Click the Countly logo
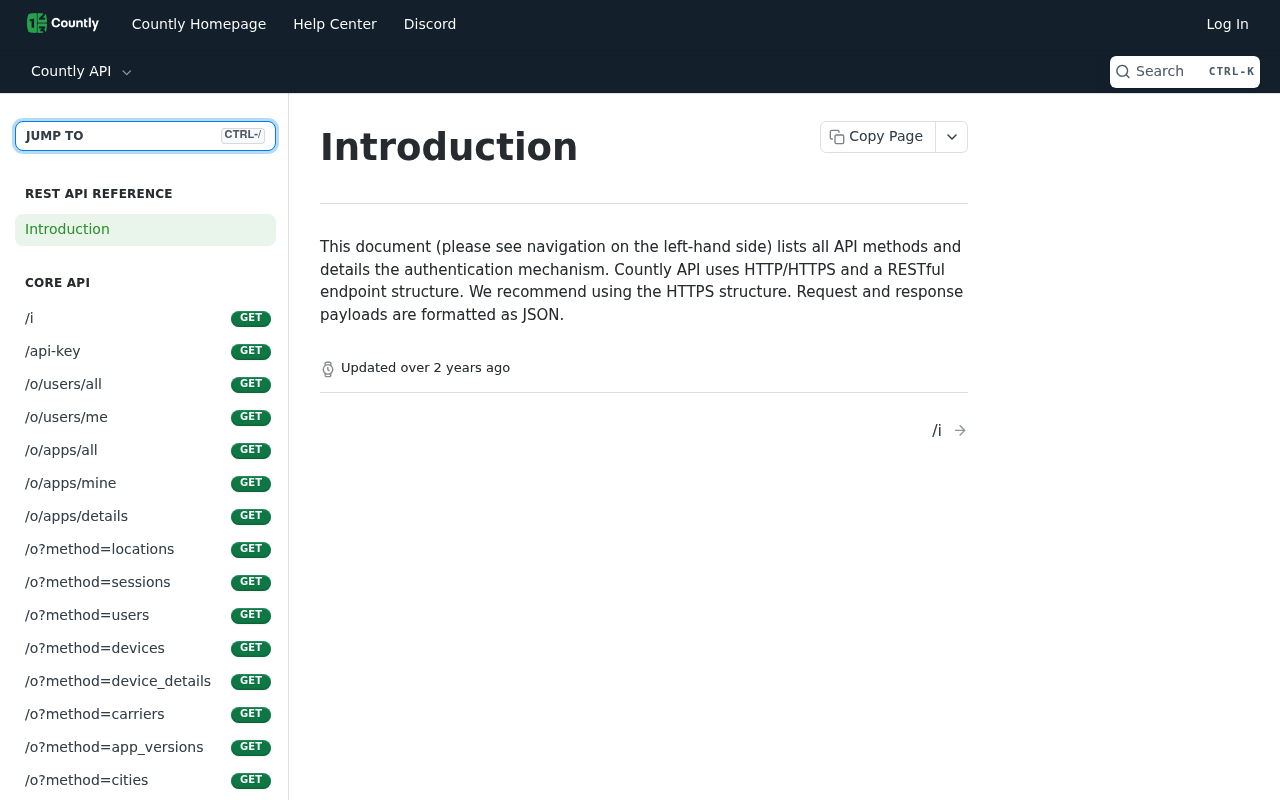 63,23
